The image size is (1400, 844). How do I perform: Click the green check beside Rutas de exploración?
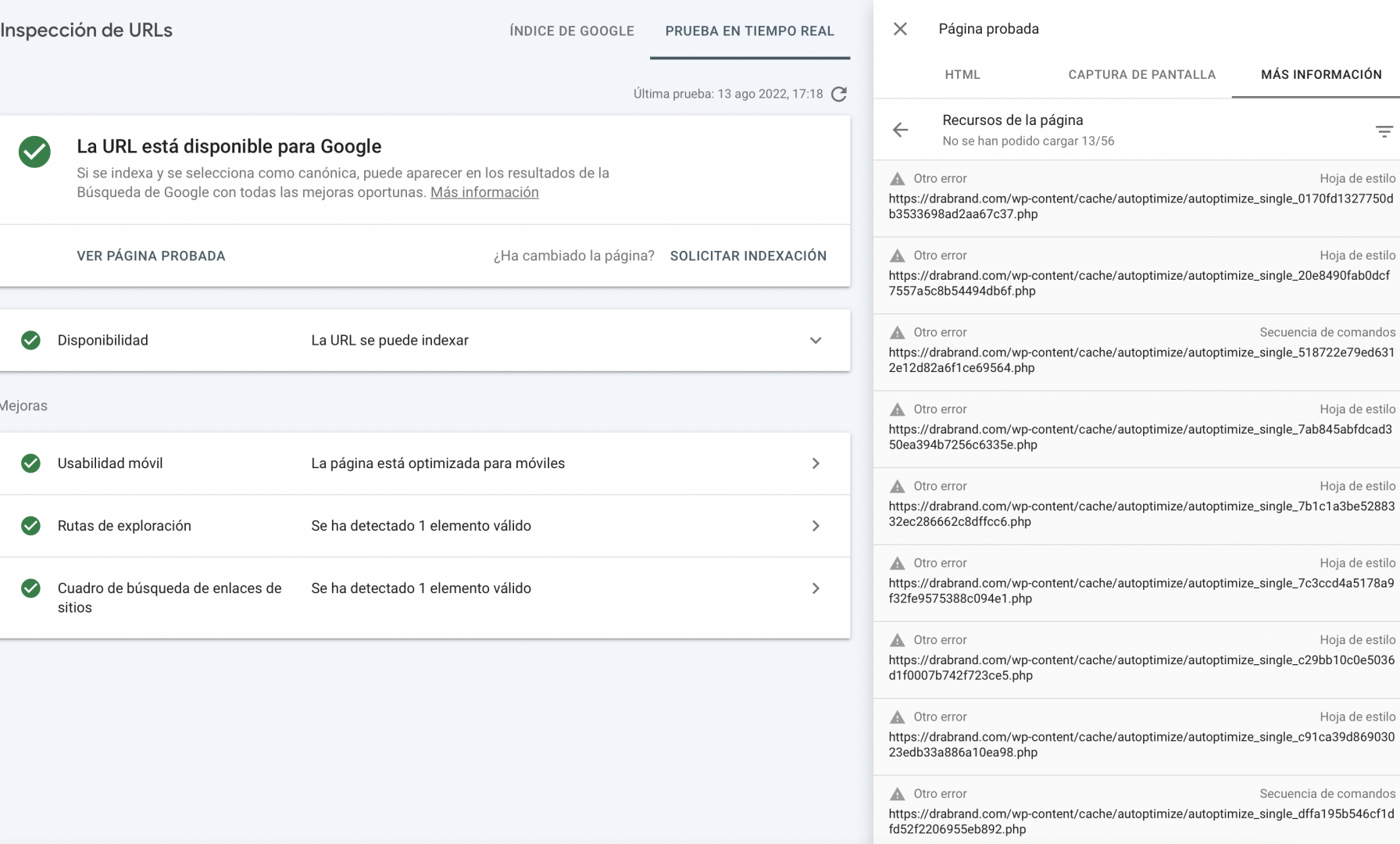point(30,526)
